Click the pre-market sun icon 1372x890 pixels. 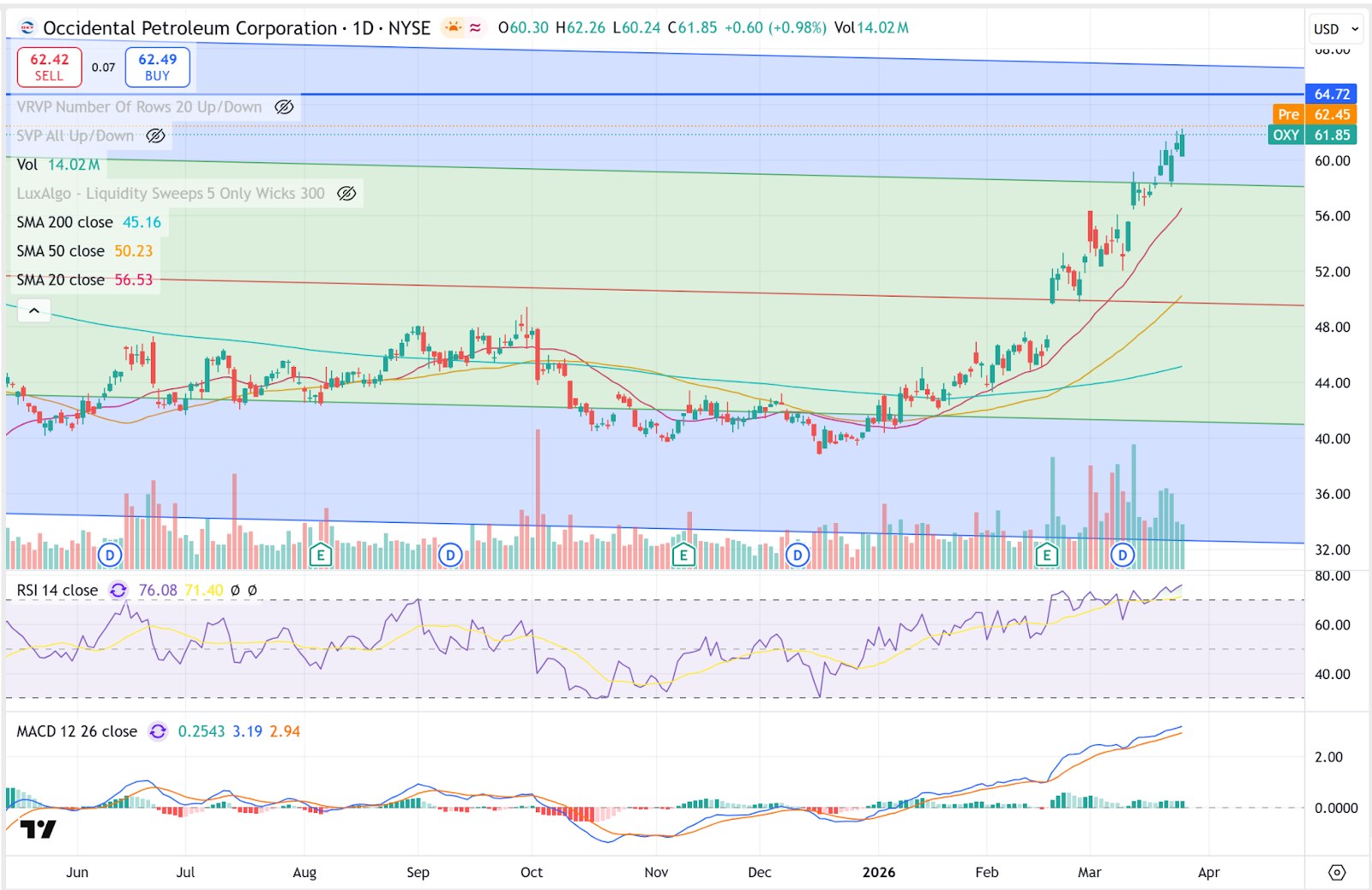[453, 27]
